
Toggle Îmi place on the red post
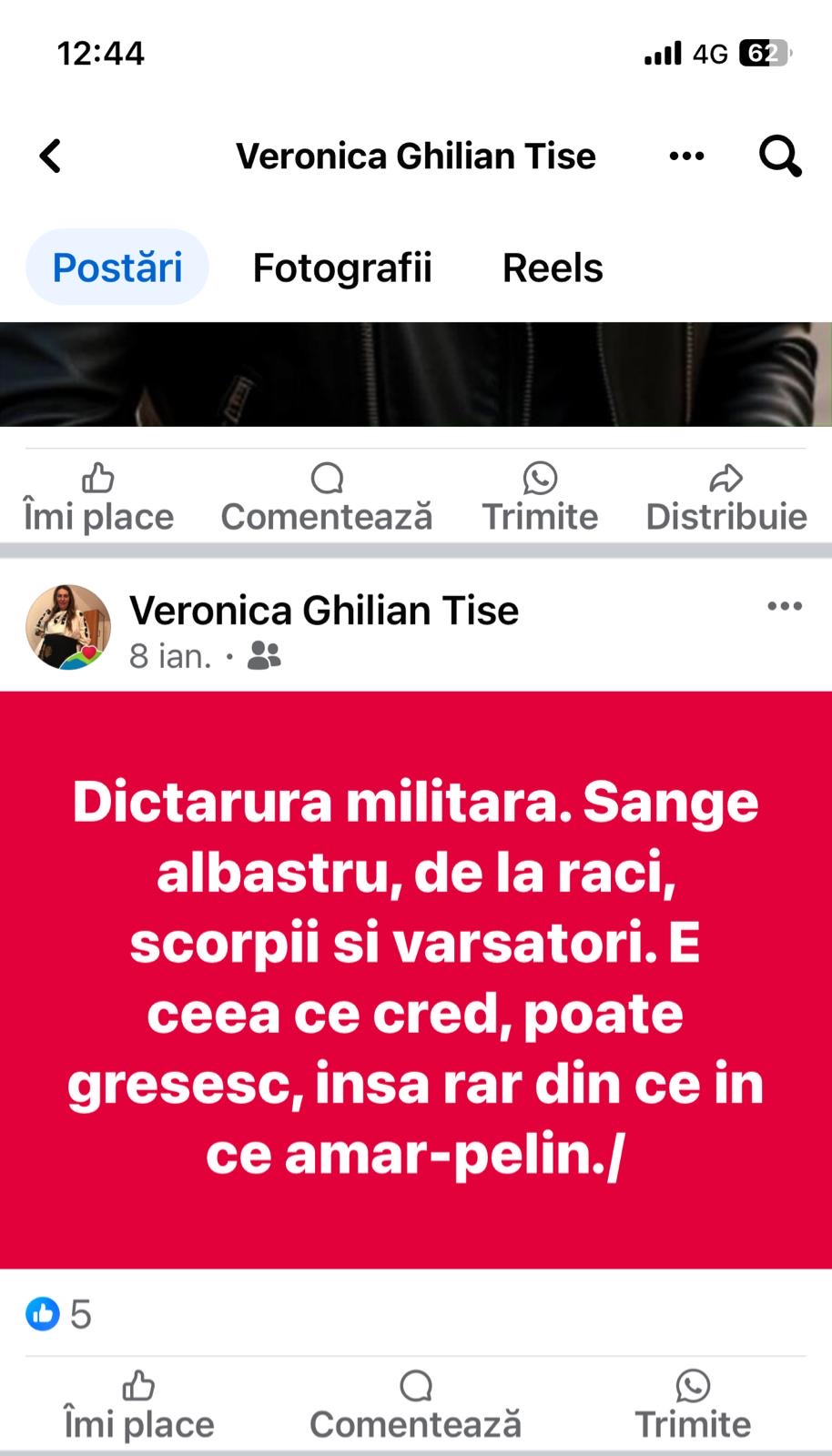pyautogui.click(x=138, y=1406)
